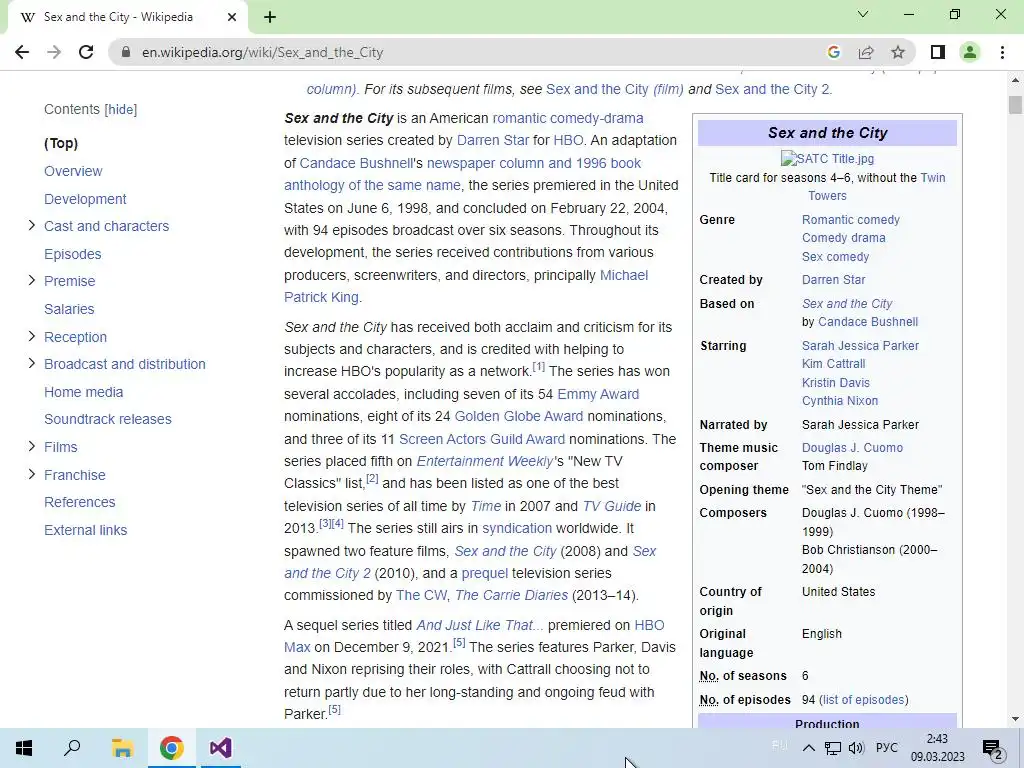Expand the Premise section
1024x768 pixels.
31,280
